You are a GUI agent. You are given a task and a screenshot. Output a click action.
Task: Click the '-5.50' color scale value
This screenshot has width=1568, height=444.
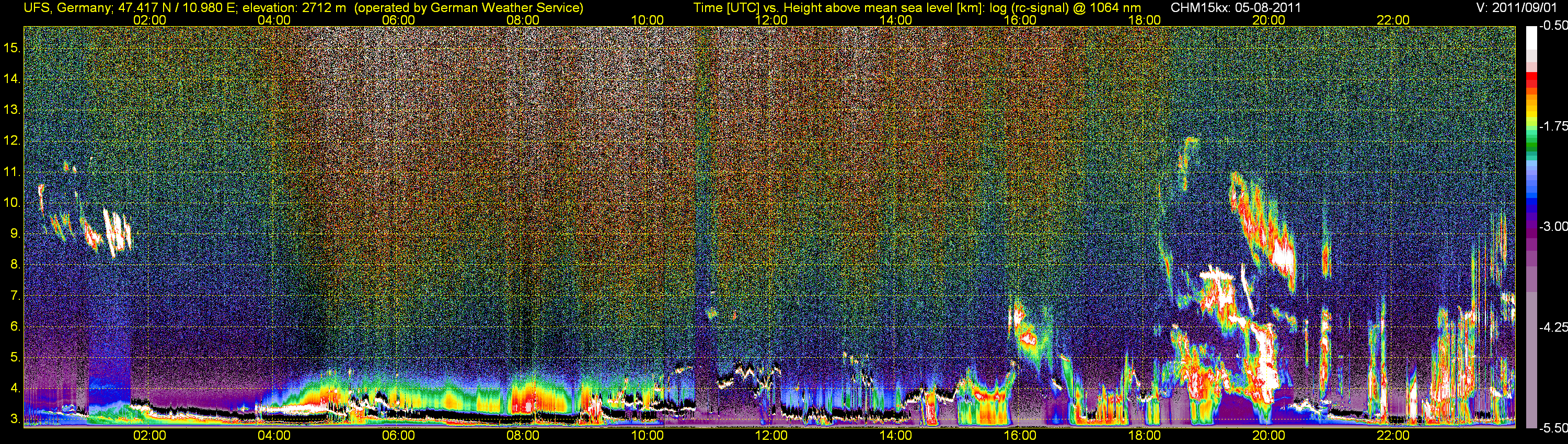click(1553, 428)
